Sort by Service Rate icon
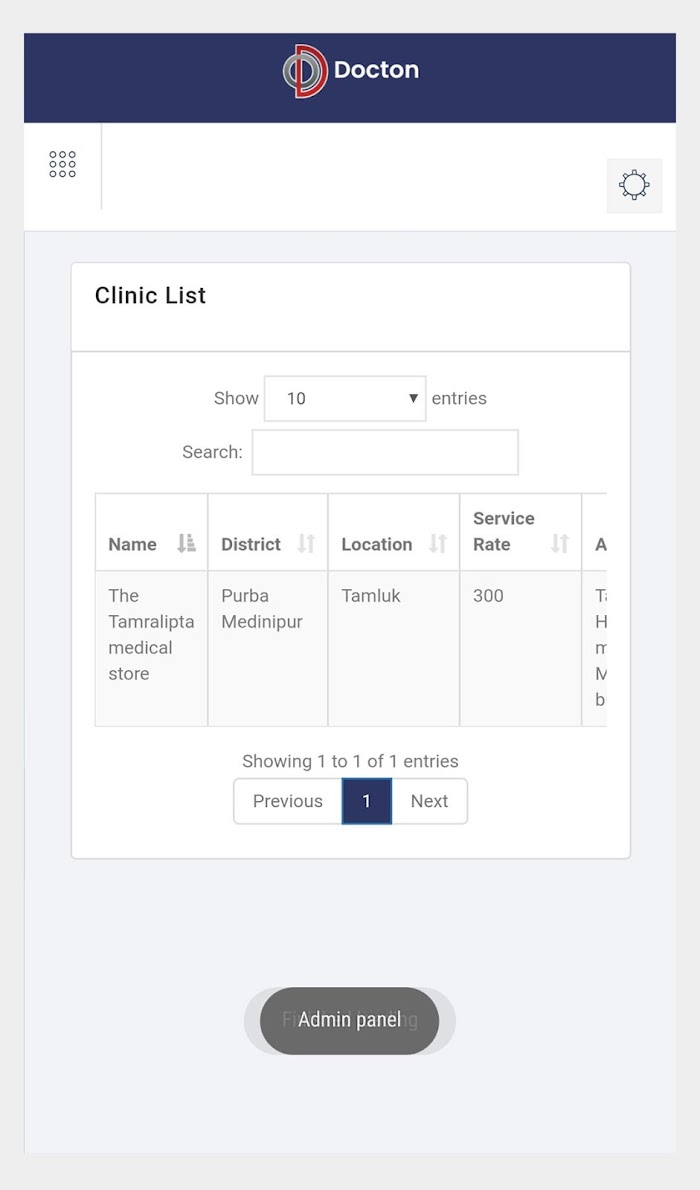The height and width of the screenshot is (1190, 700). click(560, 543)
